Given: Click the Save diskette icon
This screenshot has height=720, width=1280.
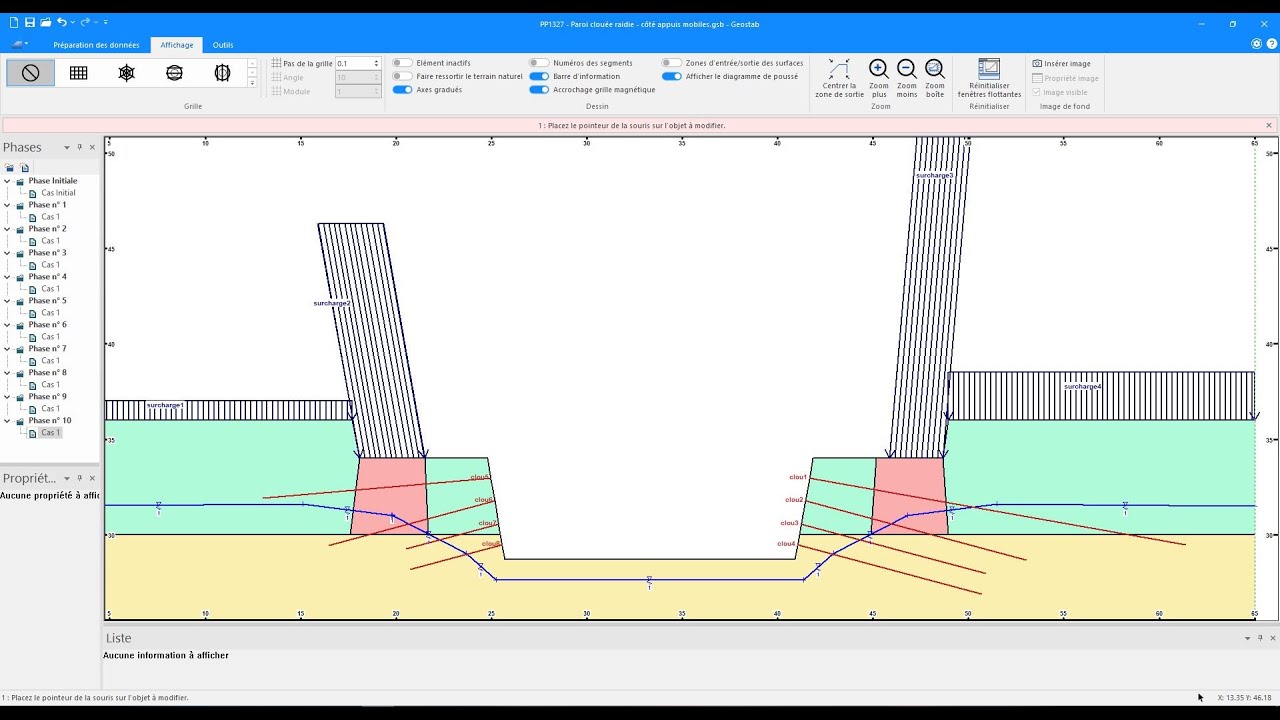Looking at the screenshot, I should 30,22.
